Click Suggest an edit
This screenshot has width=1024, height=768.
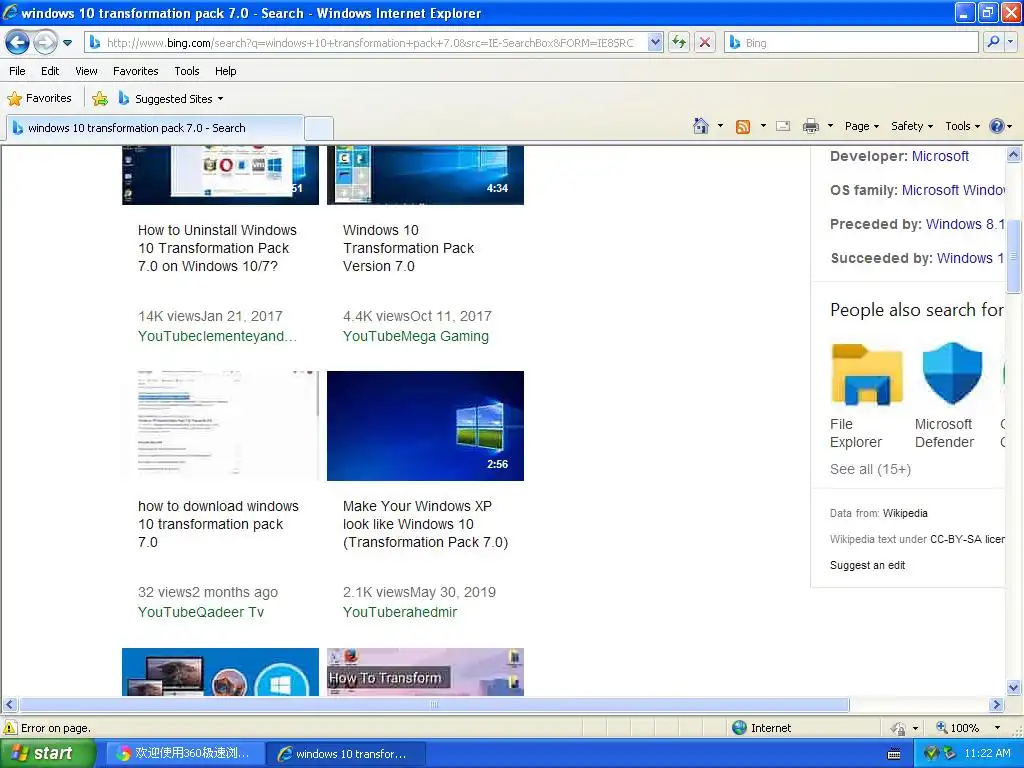867,566
